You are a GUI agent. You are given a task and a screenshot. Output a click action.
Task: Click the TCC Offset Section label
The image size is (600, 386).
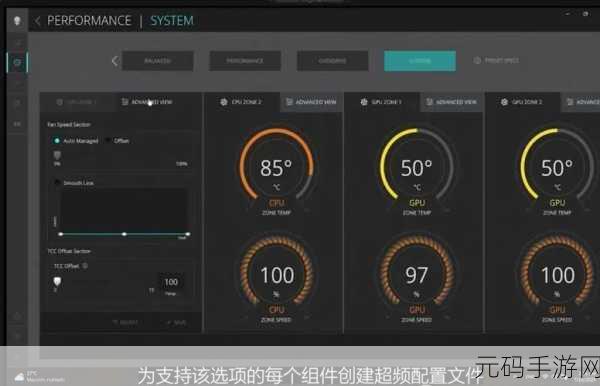tap(69, 251)
